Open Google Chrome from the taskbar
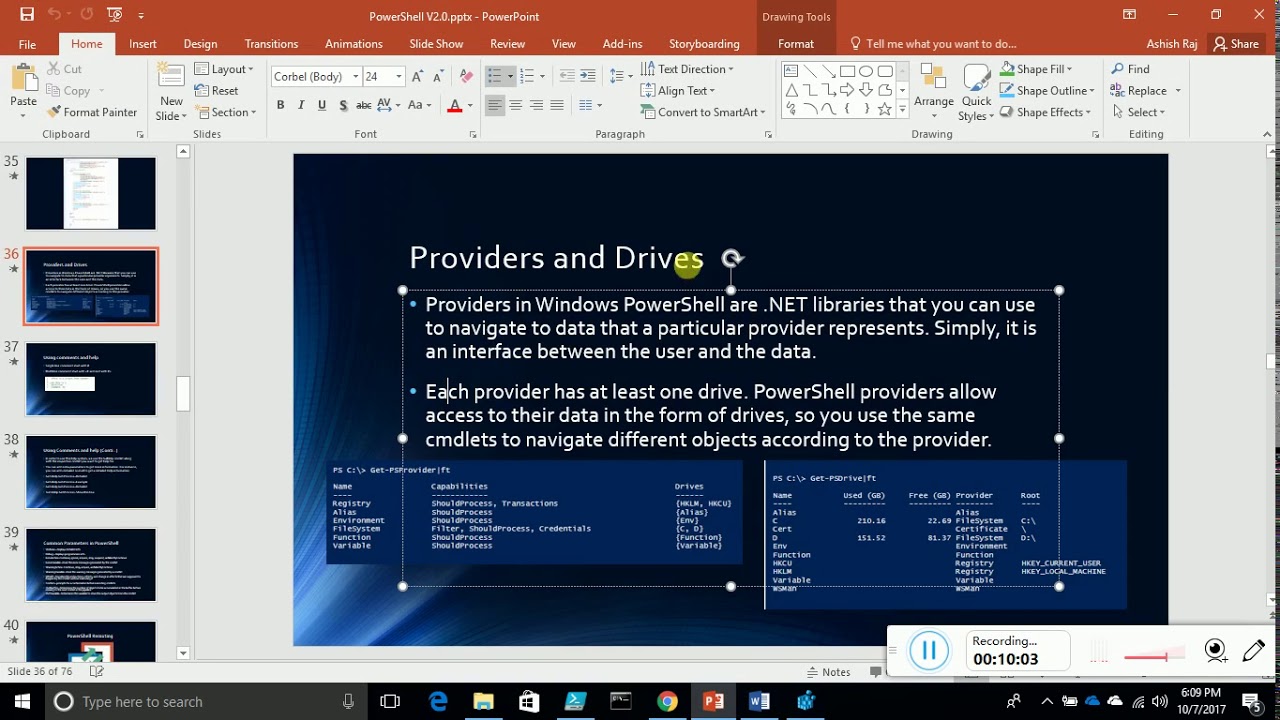The height and width of the screenshot is (720, 1280). click(667, 701)
